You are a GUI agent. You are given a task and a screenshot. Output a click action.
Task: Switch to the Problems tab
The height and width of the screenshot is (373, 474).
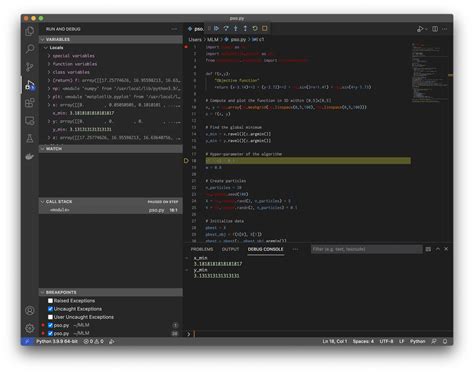pos(202,249)
